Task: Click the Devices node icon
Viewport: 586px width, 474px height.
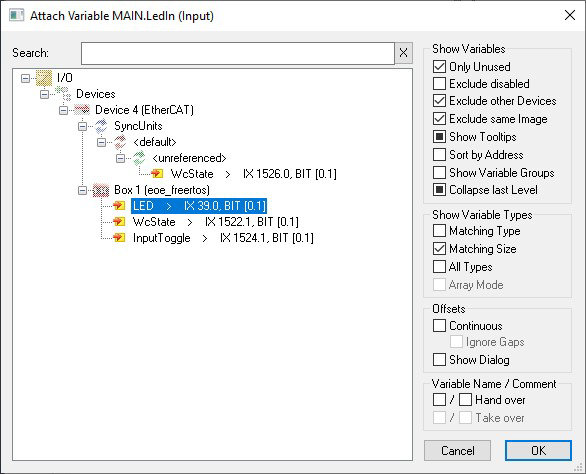Action: [63, 93]
